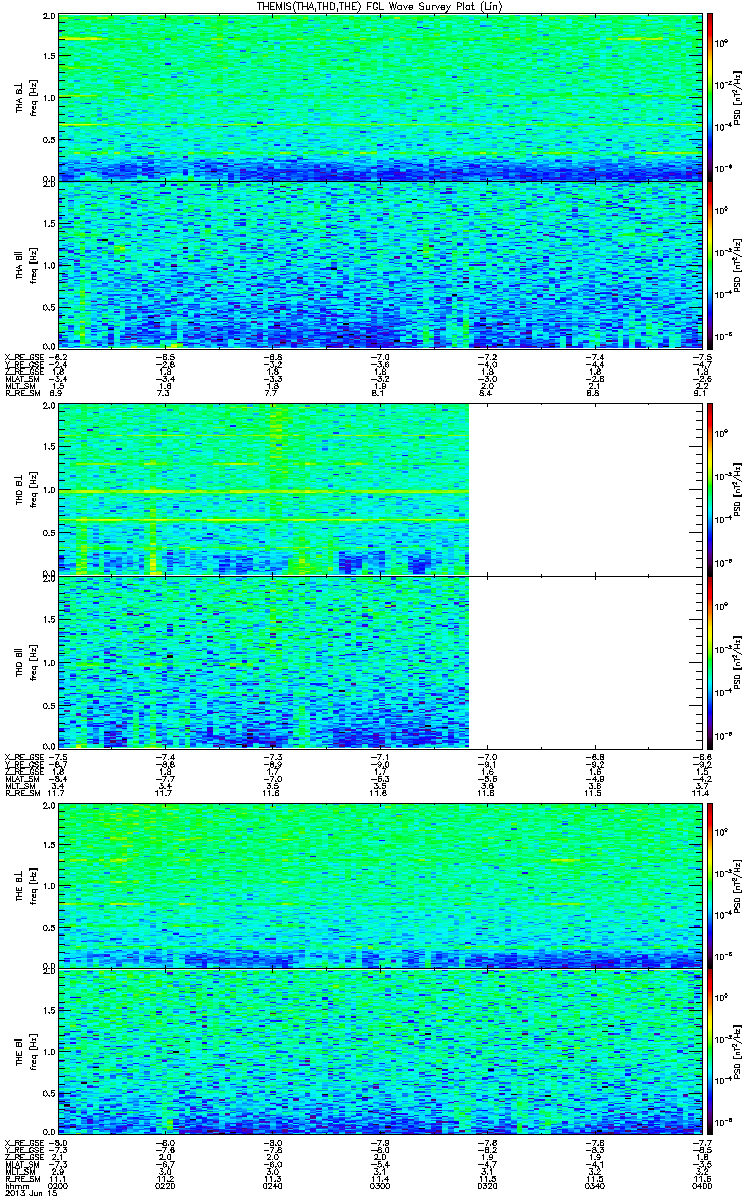
Task: Select the THA Bll spectrogram panel
Action: point(380,265)
